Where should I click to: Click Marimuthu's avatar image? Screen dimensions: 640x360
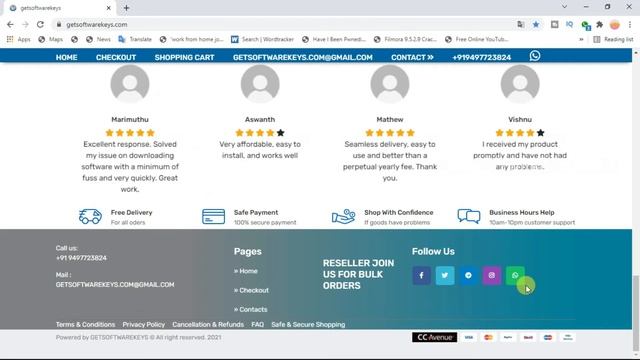(x=130, y=84)
